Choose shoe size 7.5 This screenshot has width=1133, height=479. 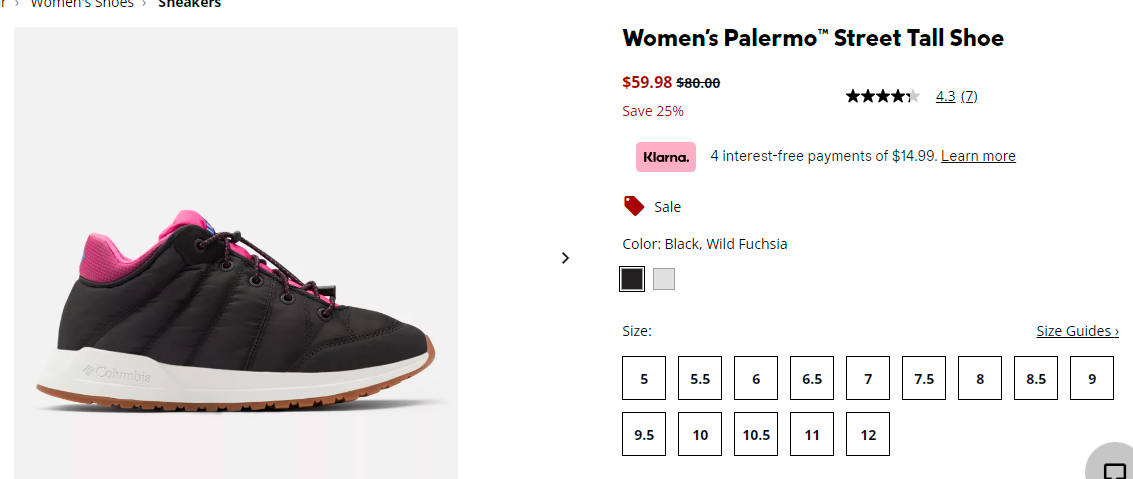[x=924, y=378]
